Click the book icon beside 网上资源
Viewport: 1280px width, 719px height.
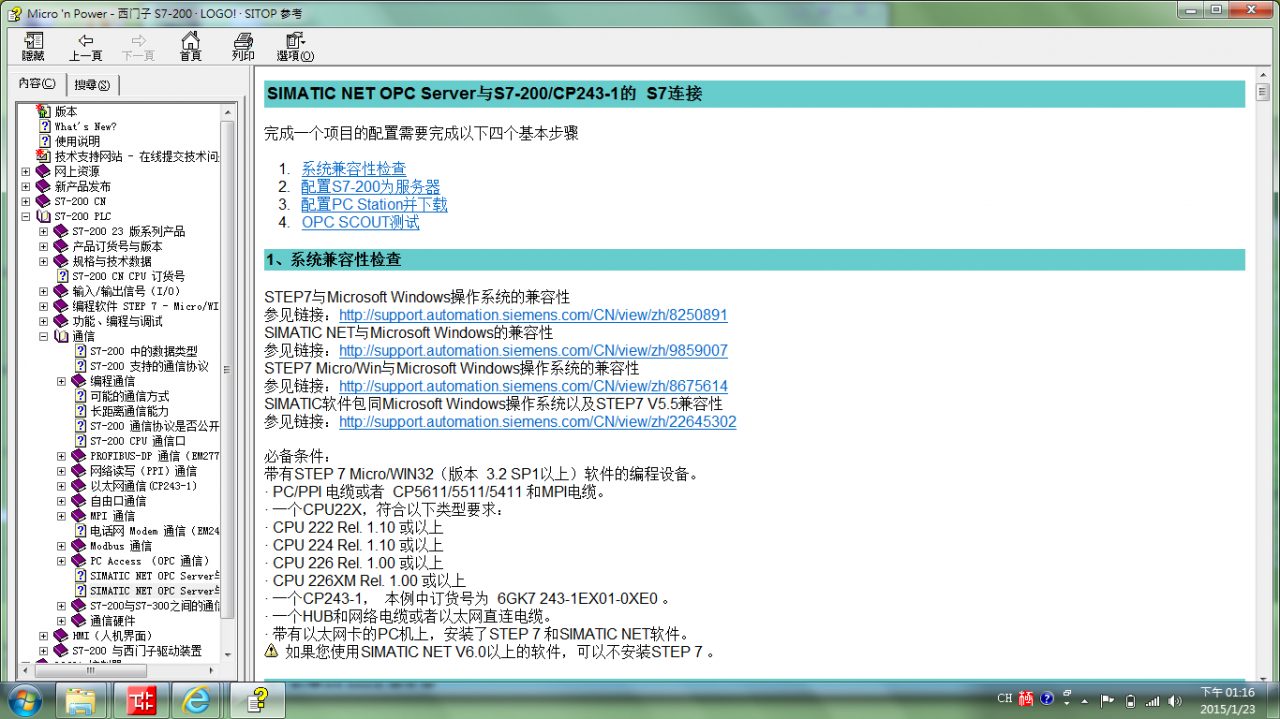coord(43,171)
